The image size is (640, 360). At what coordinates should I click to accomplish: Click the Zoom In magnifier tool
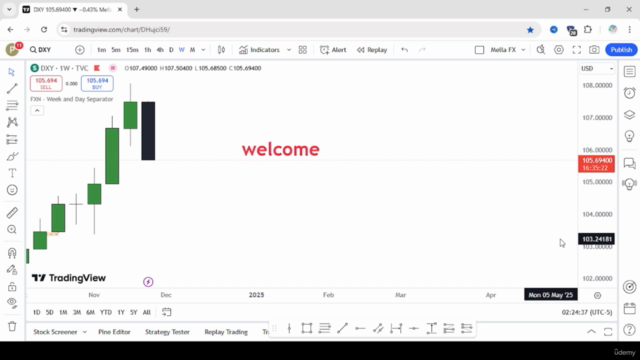(12, 229)
